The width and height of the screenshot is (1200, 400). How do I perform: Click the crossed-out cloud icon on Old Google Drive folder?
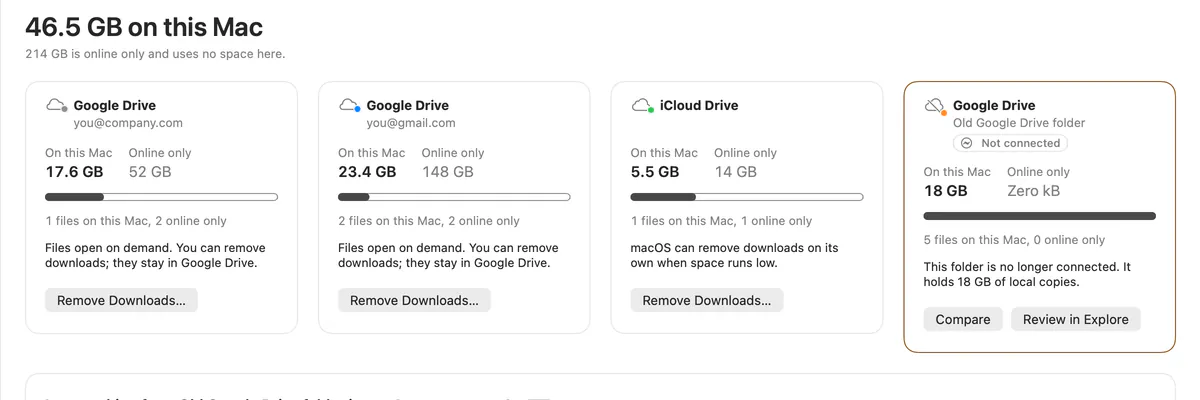(x=934, y=105)
